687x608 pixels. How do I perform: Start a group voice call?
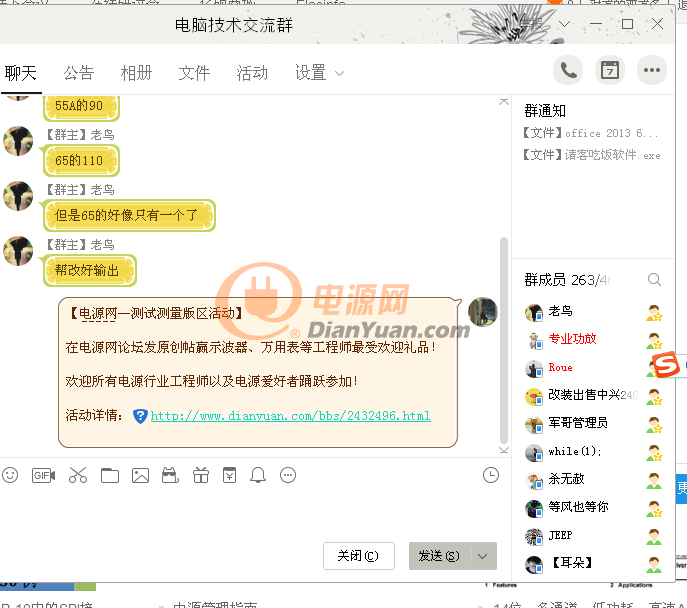pos(568,70)
